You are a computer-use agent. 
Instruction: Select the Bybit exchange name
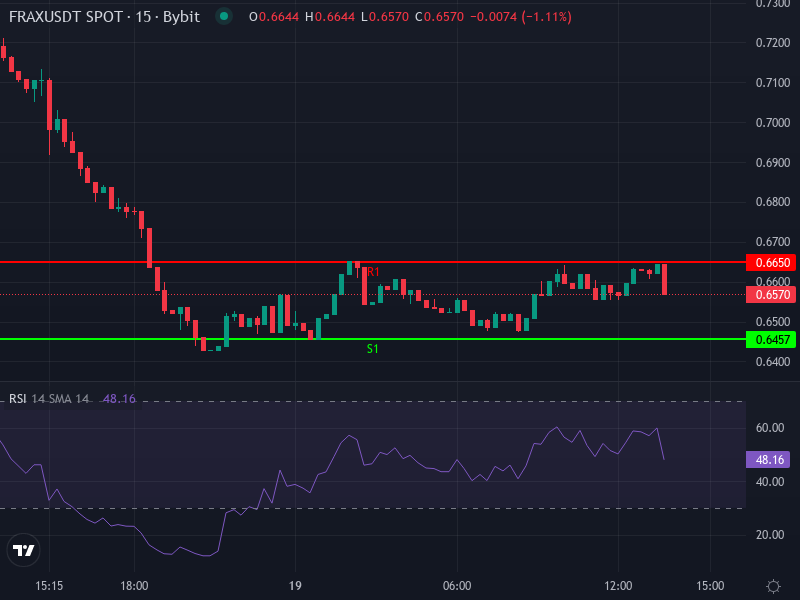[x=182, y=16]
